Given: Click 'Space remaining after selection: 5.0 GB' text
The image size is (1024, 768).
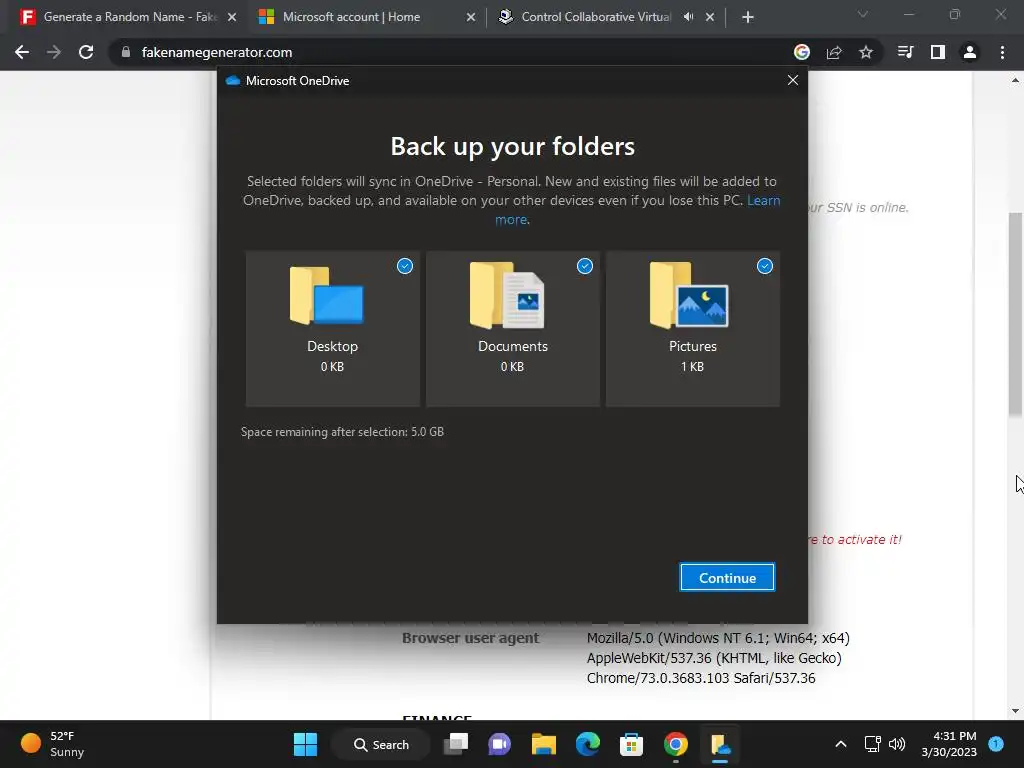Looking at the screenshot, I should (342, 432).
